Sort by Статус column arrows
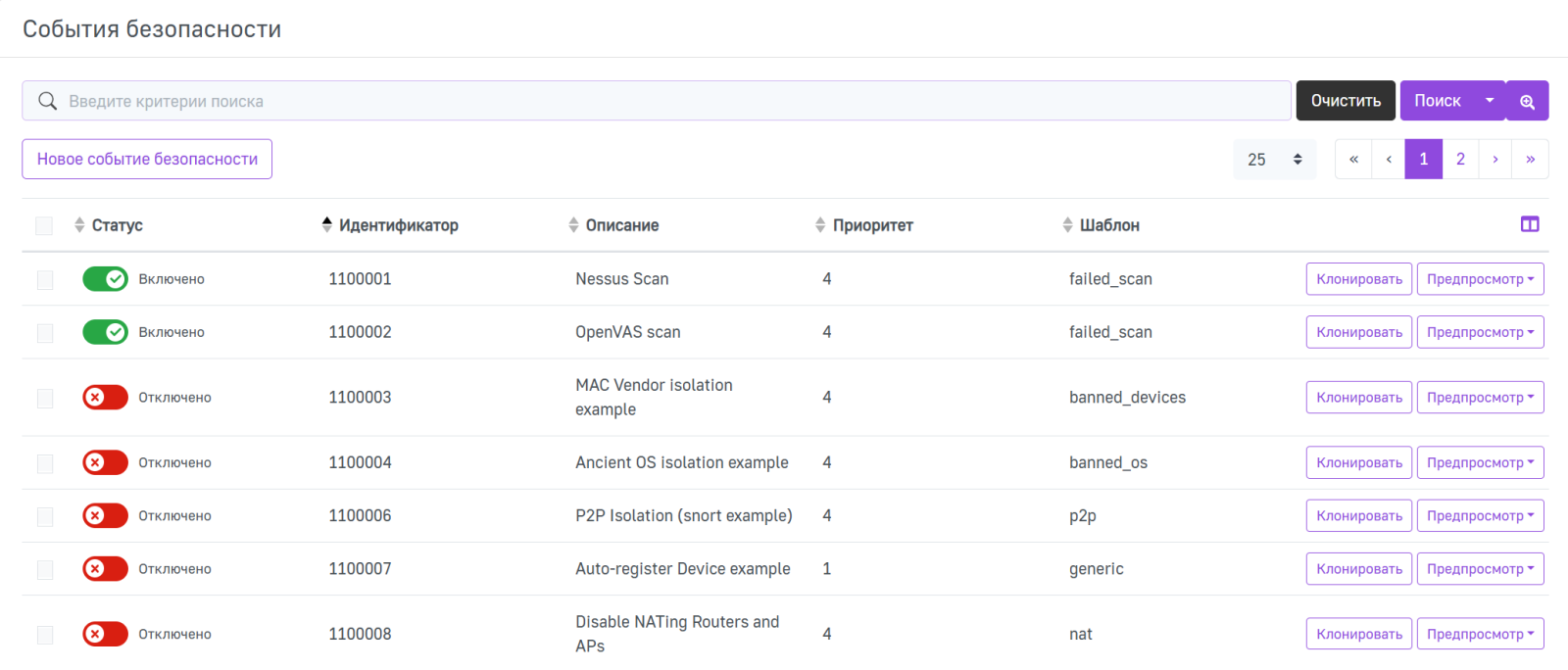1568x670 pixels. point(79,225)
